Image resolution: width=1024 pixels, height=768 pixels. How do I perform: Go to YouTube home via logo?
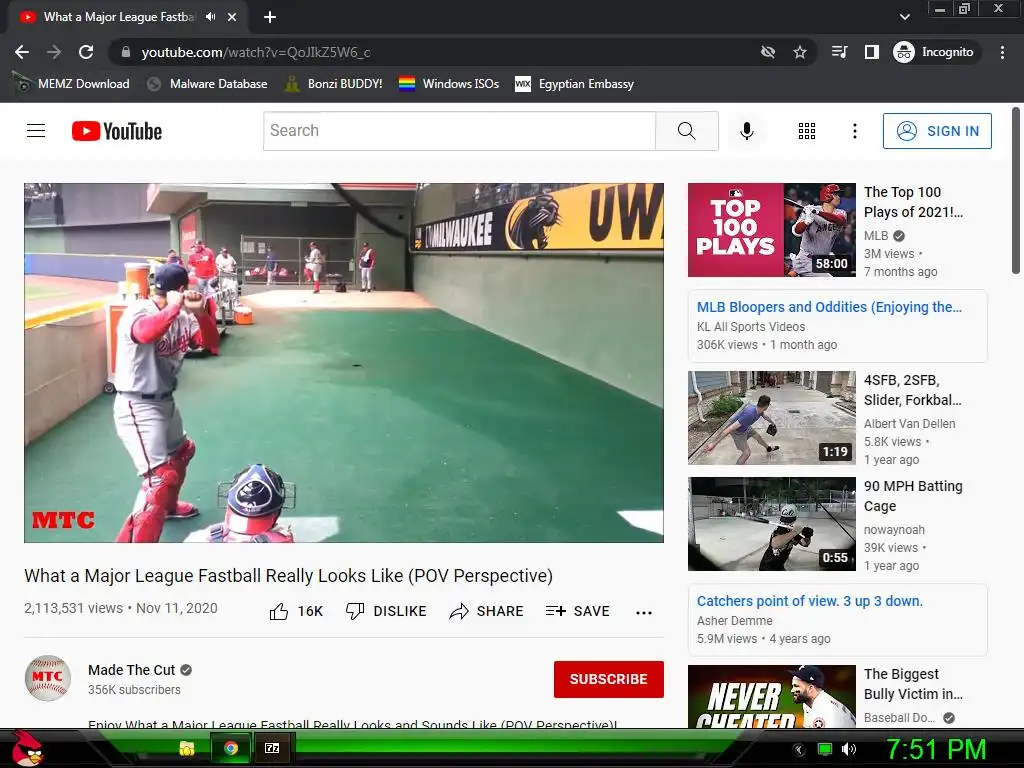coord(117,131)
